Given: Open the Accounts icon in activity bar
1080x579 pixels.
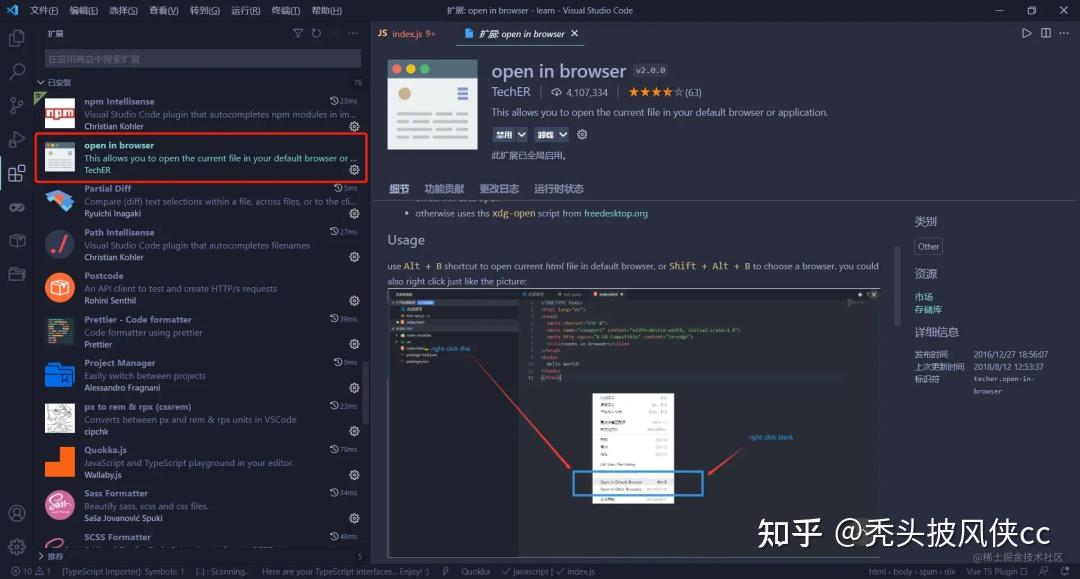Looking at the screenshot, I should click(17, 514).
